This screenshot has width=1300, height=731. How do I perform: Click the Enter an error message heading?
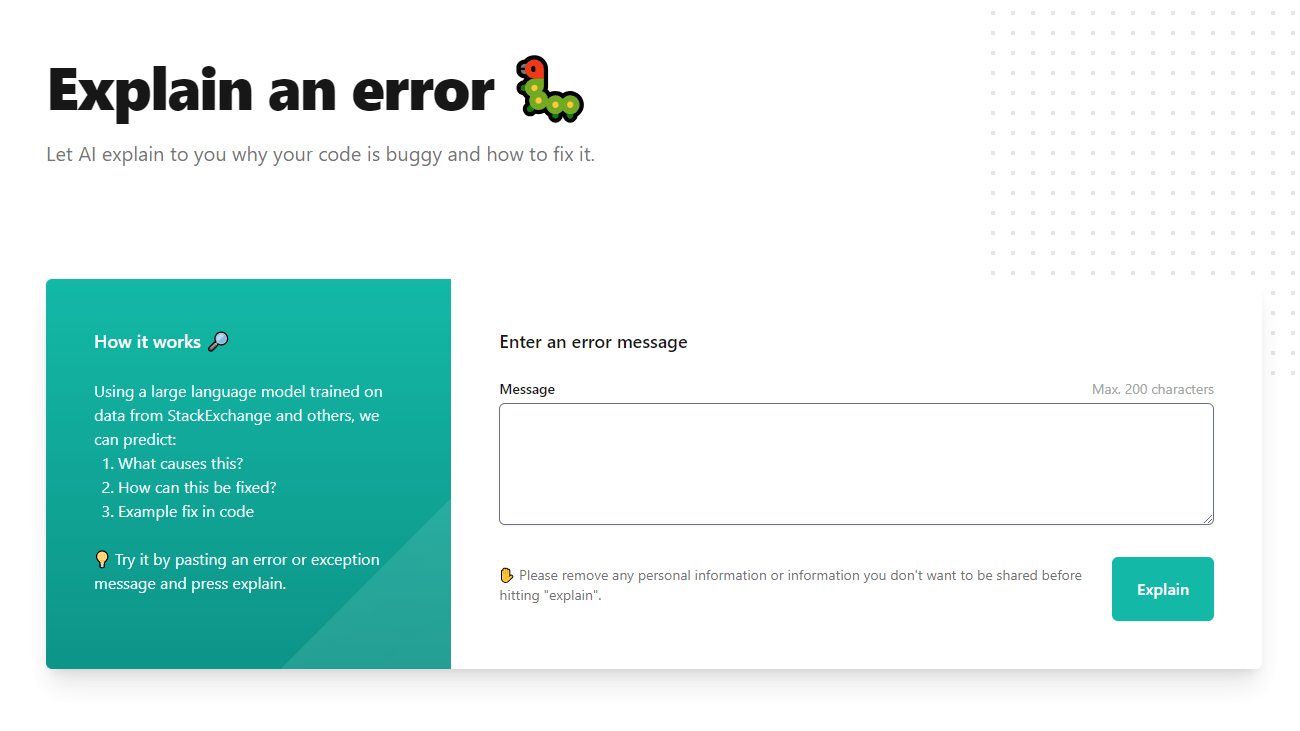[594, 342]
